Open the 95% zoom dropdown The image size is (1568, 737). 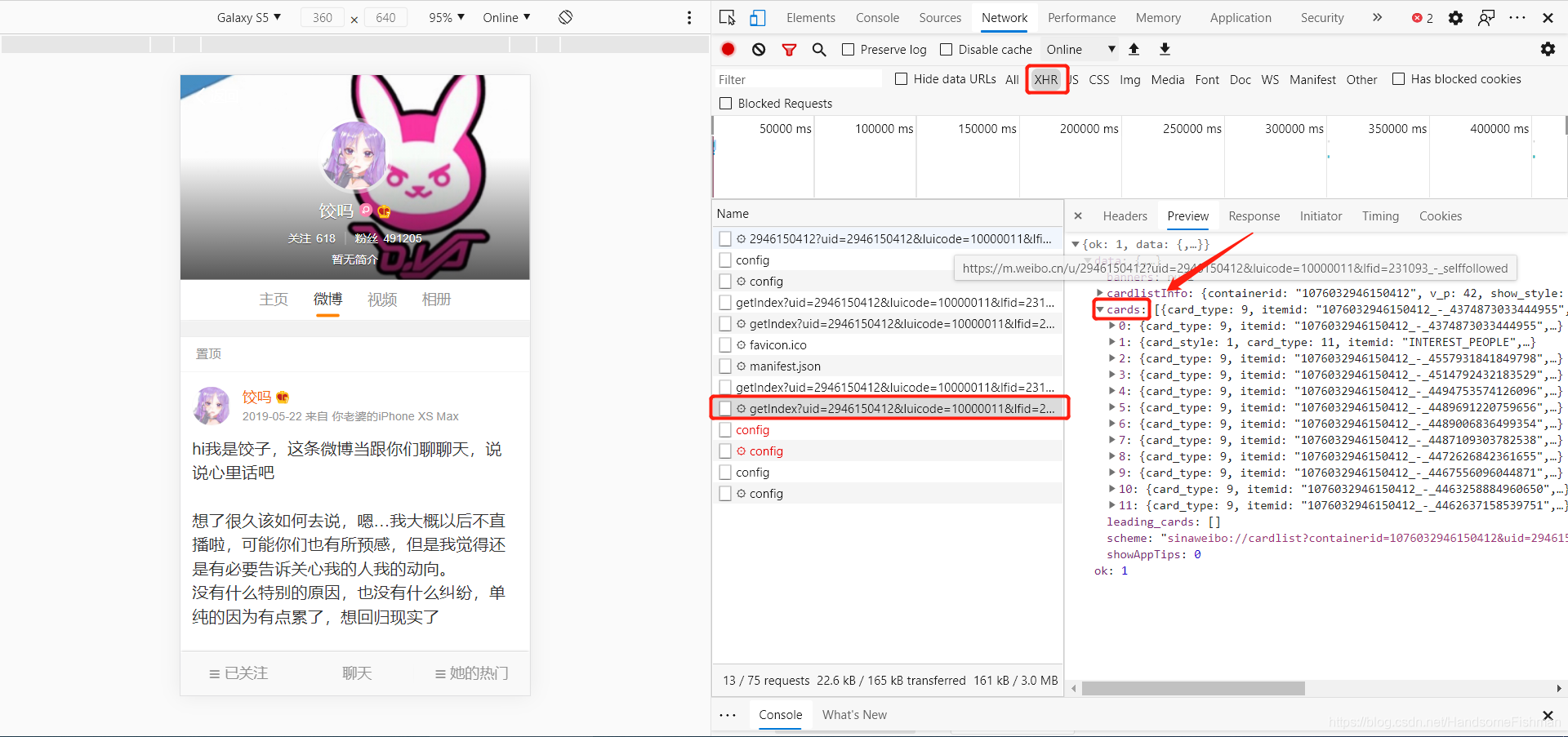[447, 17]
